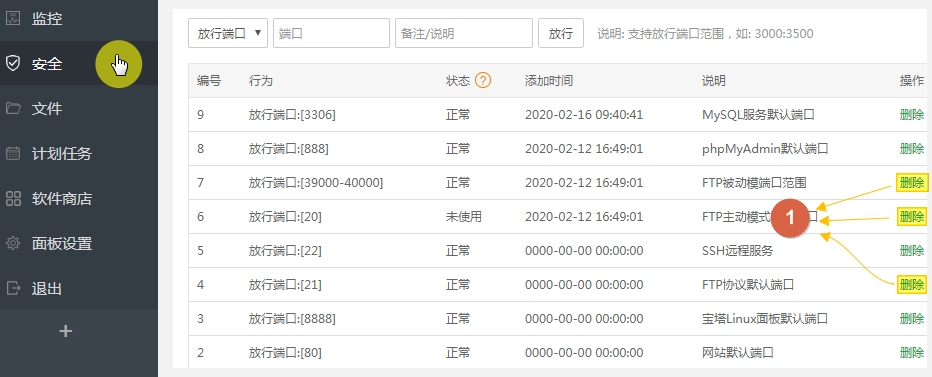Click the MySQL服务默认端口 description
This screenshot has width=932, height=377.
pos(758,115)
